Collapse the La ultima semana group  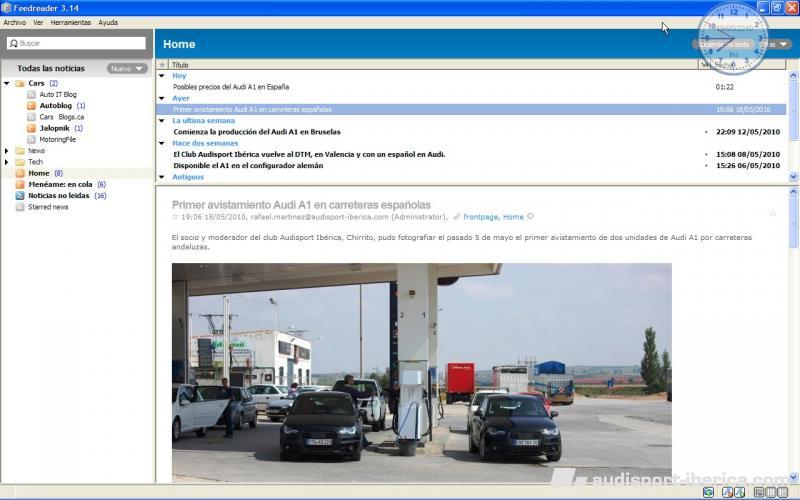(x=162, y=120)
